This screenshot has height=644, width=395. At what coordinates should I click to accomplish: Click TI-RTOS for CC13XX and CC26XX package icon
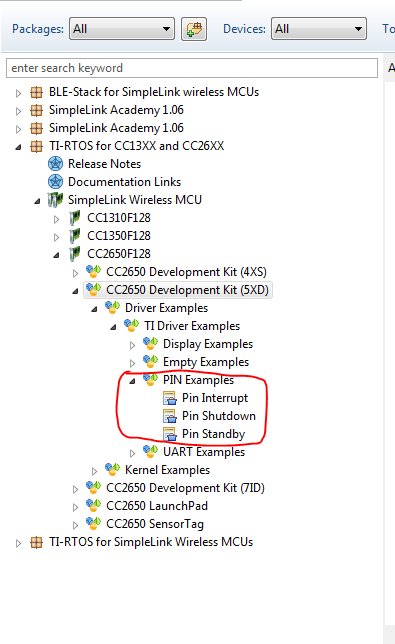pyautogui.click(x=37, y=146)
